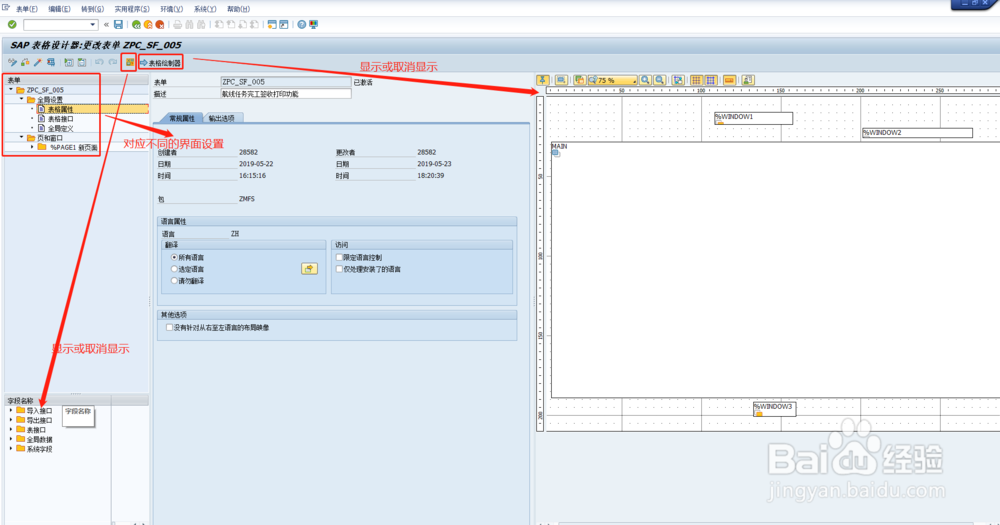Image resolution: width=1000 pixels, height=525 pixels.
Task: Click the Save floppy disk icon
Action: [118, 24]
